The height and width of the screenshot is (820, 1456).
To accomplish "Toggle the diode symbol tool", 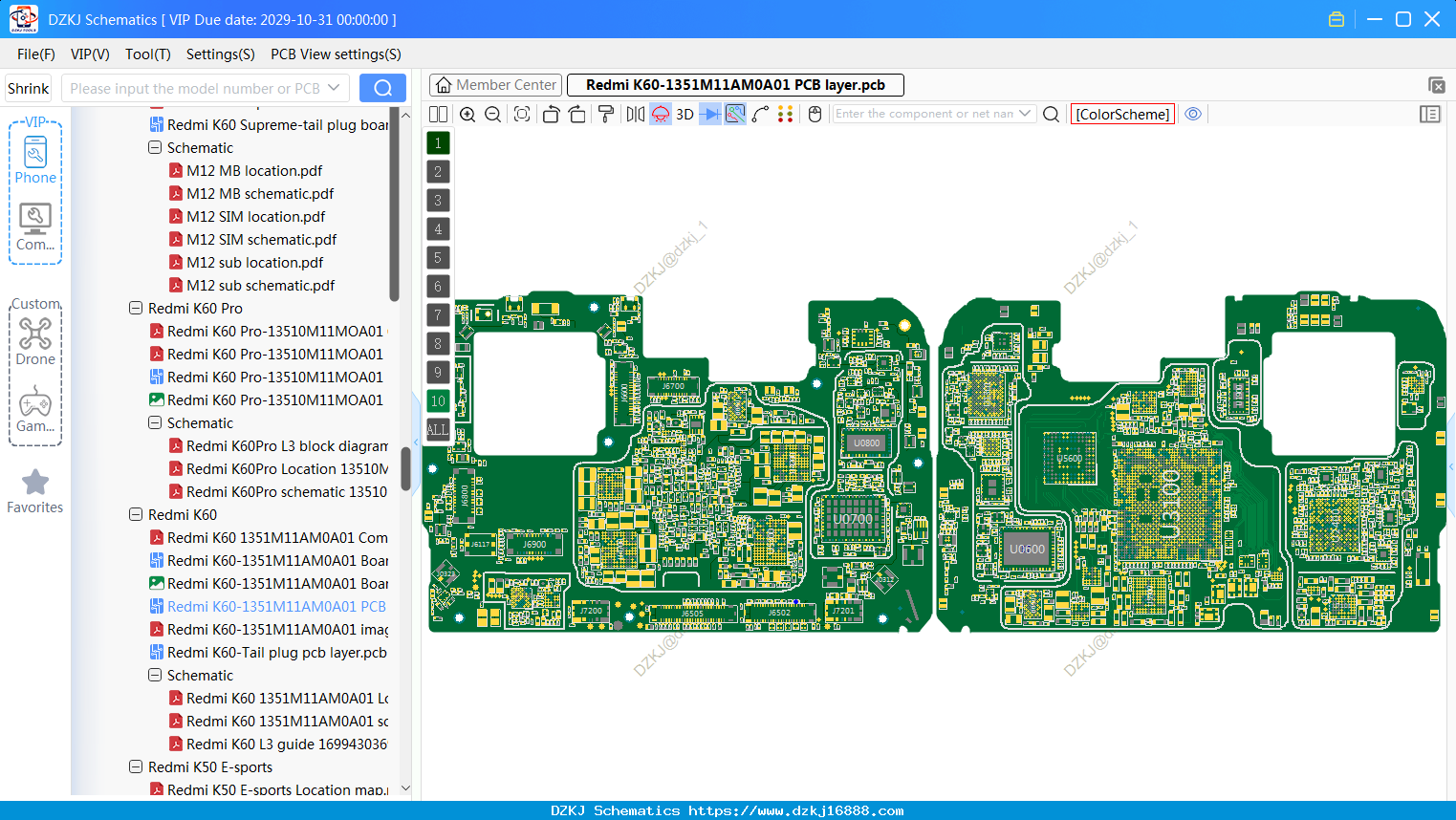I will click(710, 115).
